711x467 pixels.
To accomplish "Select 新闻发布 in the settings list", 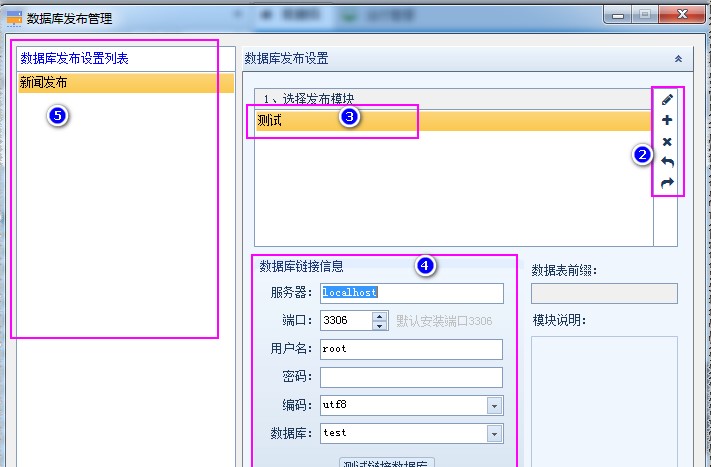I will 126,83.
